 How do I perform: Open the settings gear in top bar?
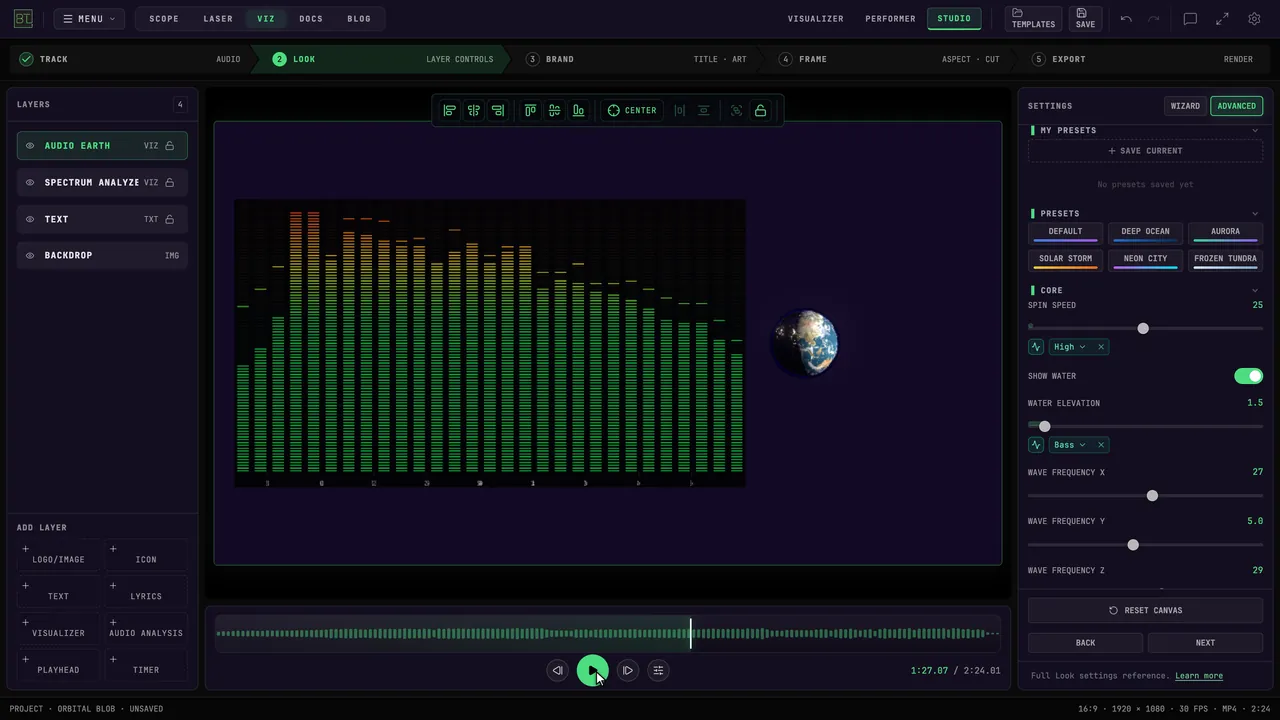[1254, 19]
